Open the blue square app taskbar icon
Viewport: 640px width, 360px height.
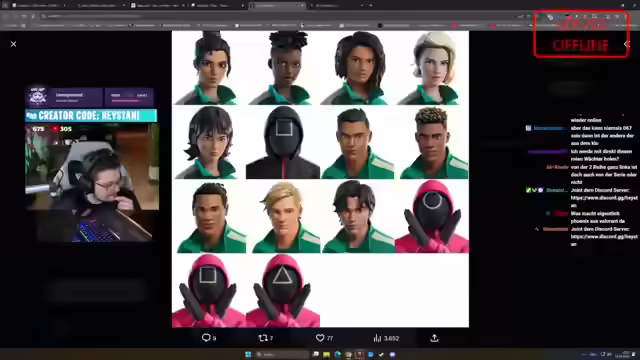(x=370, y=354)
